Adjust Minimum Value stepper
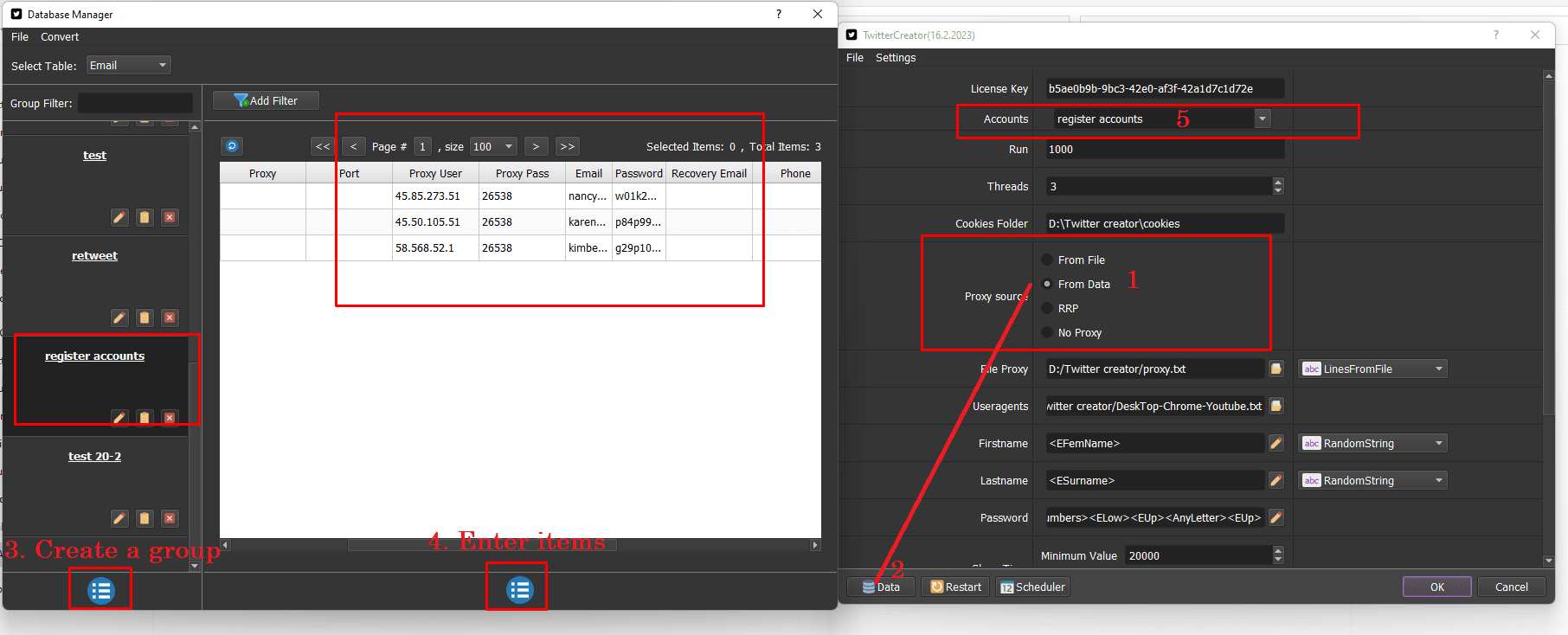Image resolution: width=1568 pixels, height=635 pixels. pos(1278,555)
